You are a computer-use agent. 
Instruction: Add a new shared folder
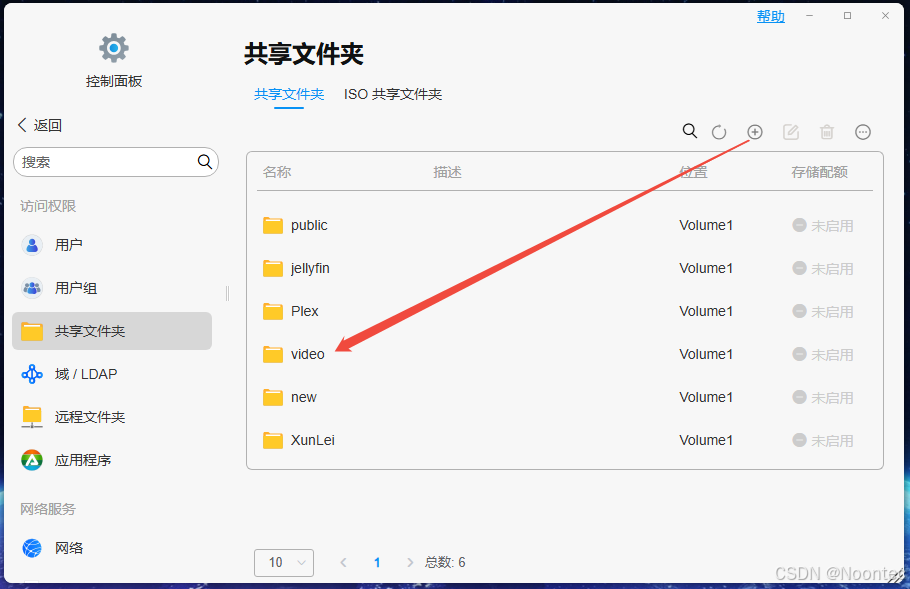(x=754, y=132)
